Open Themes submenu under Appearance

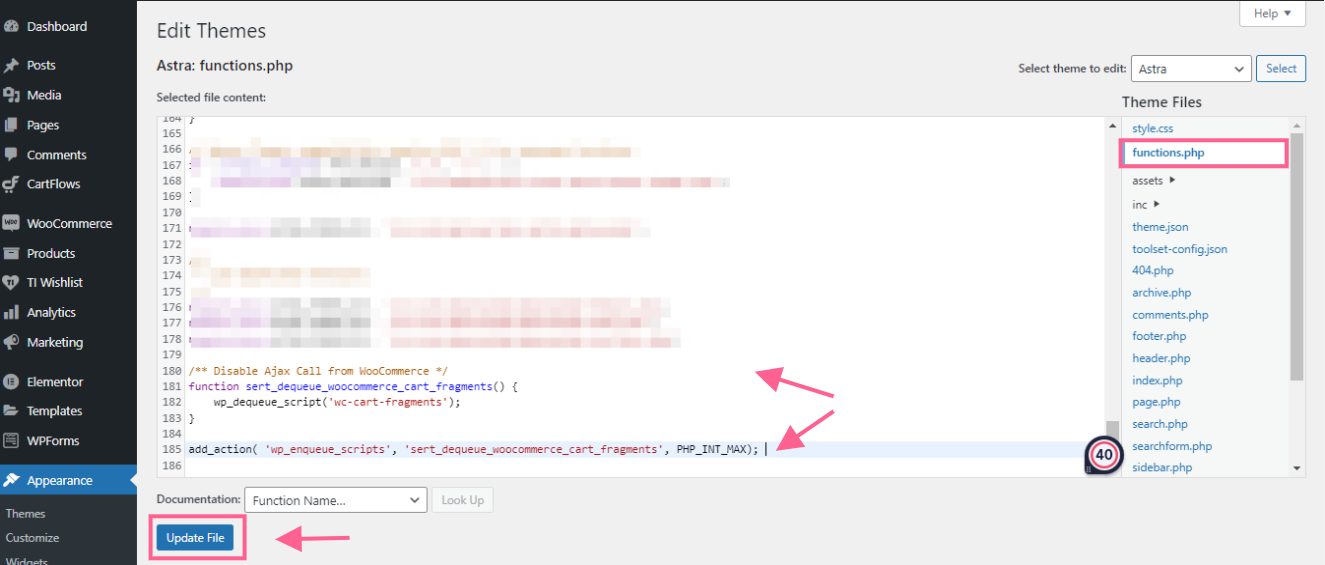pos(26,514)
